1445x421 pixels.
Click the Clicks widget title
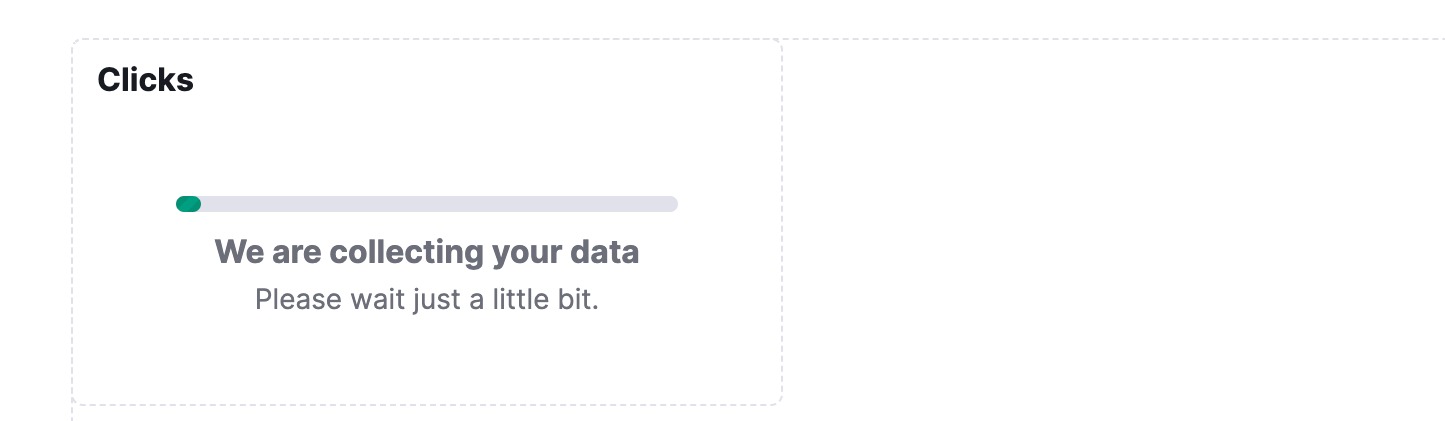(x=145, y=80)
